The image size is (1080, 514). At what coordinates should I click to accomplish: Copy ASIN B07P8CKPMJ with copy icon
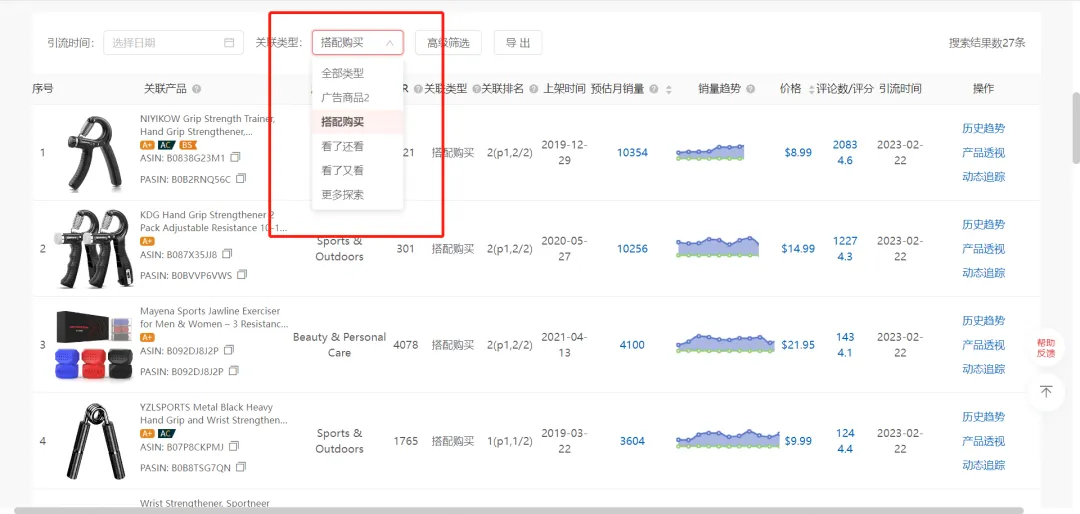coord(234,446)
